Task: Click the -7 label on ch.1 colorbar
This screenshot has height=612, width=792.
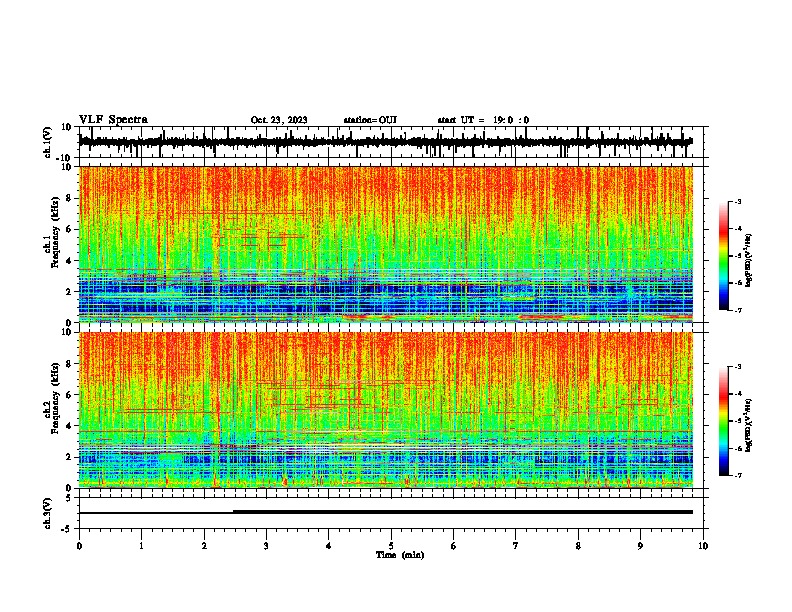Action: pyautogui.click(x=736, y=310)
